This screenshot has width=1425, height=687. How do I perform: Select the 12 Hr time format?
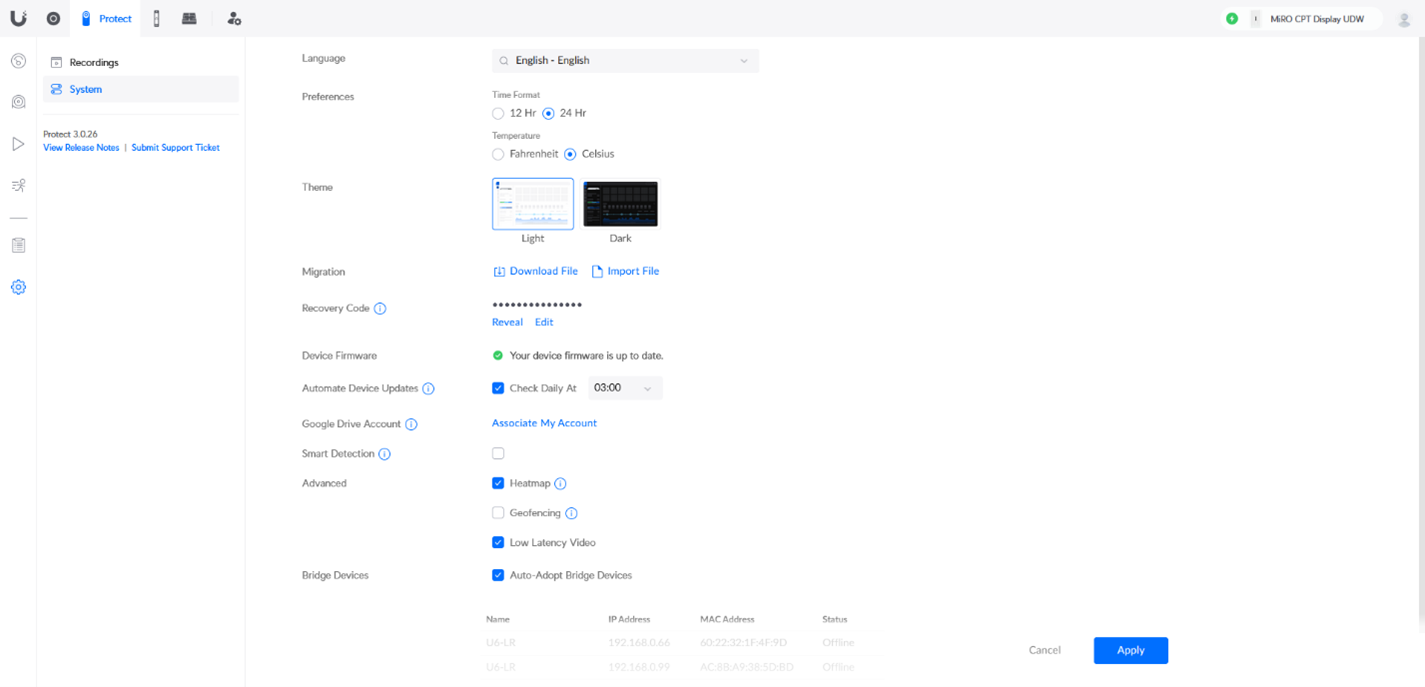[x=498, y=114]
